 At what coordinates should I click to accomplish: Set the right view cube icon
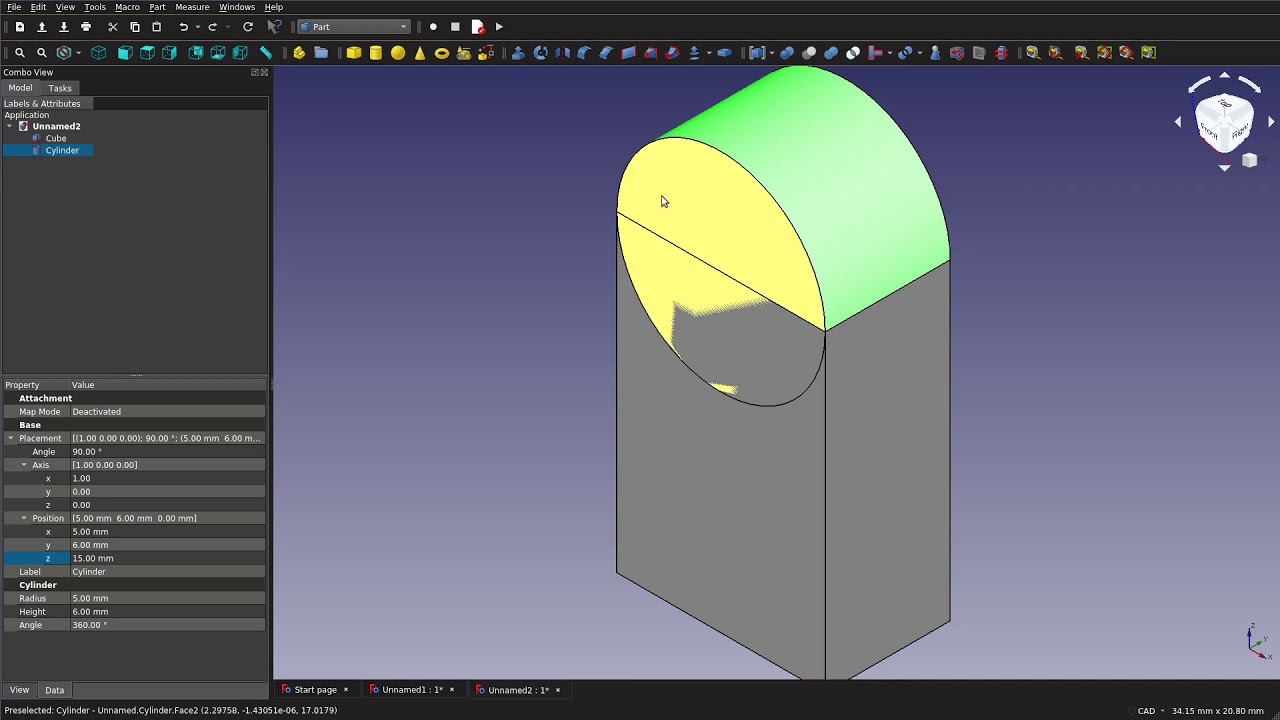coord(169,53)
